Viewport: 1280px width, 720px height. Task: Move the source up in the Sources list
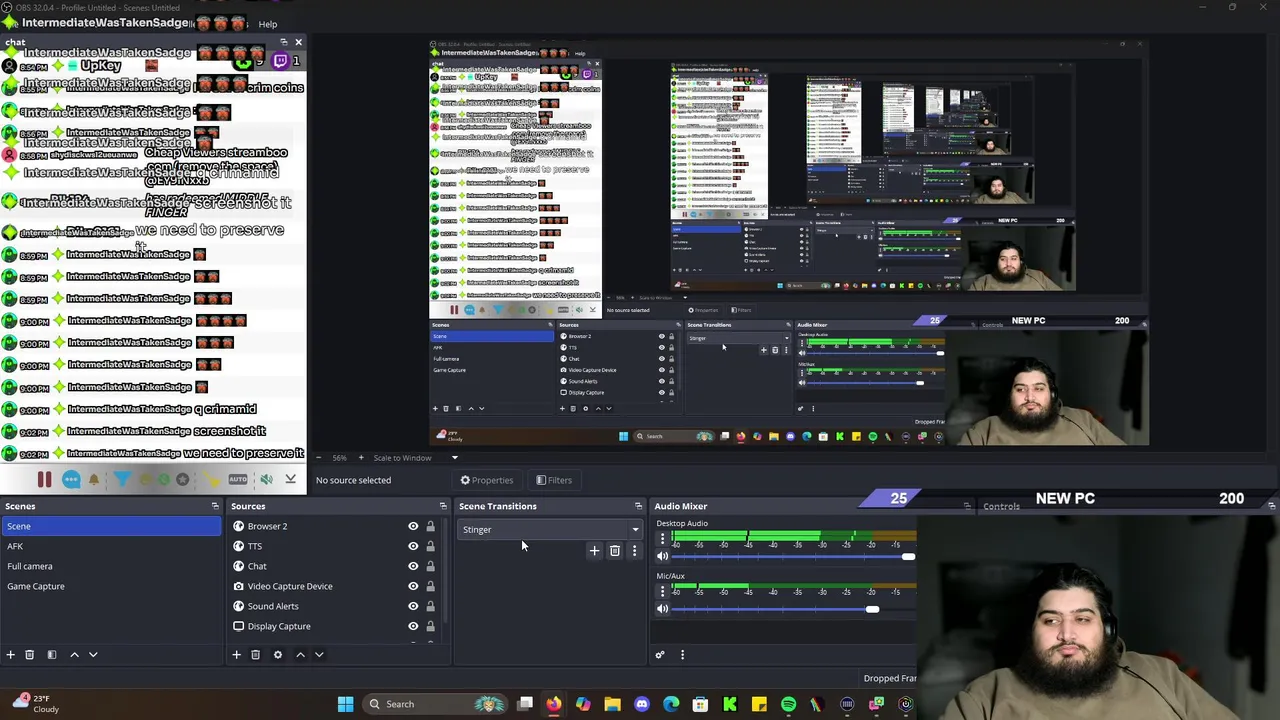(x=300, y=655)
